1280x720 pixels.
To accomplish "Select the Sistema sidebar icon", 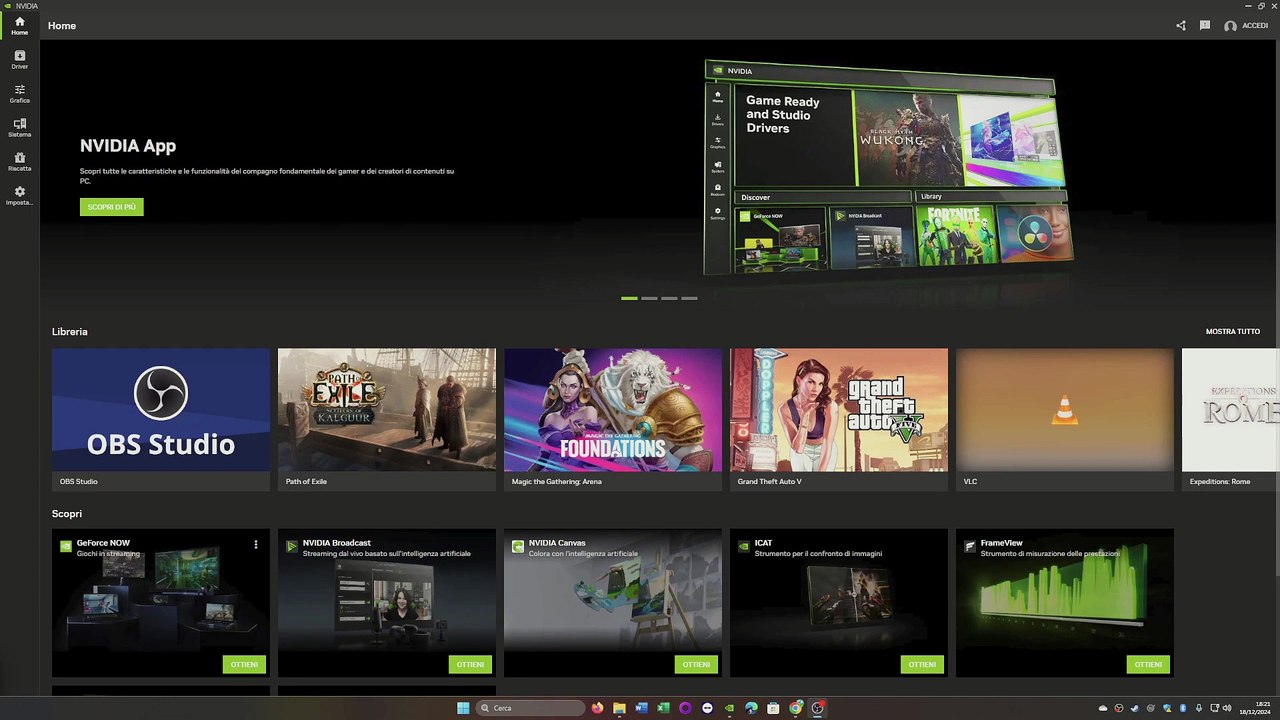I will tap(19, 127).
